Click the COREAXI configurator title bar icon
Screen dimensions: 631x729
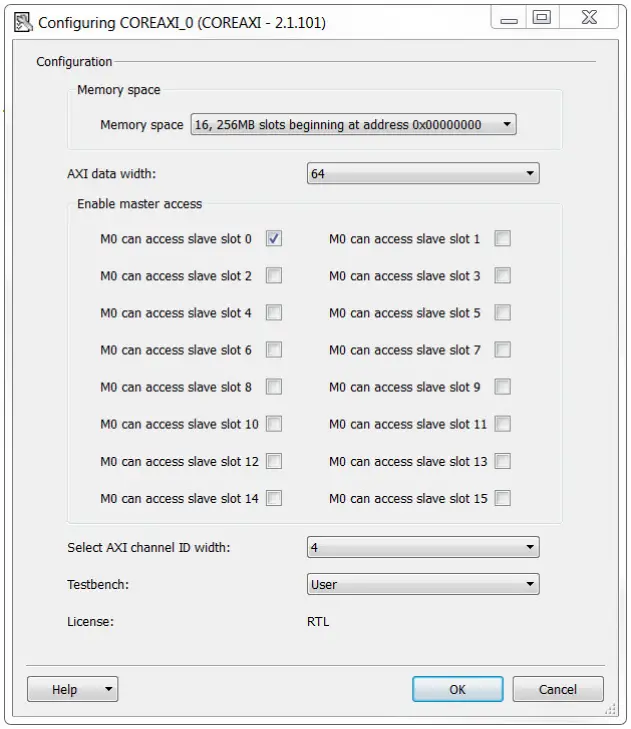click(23, 22)
